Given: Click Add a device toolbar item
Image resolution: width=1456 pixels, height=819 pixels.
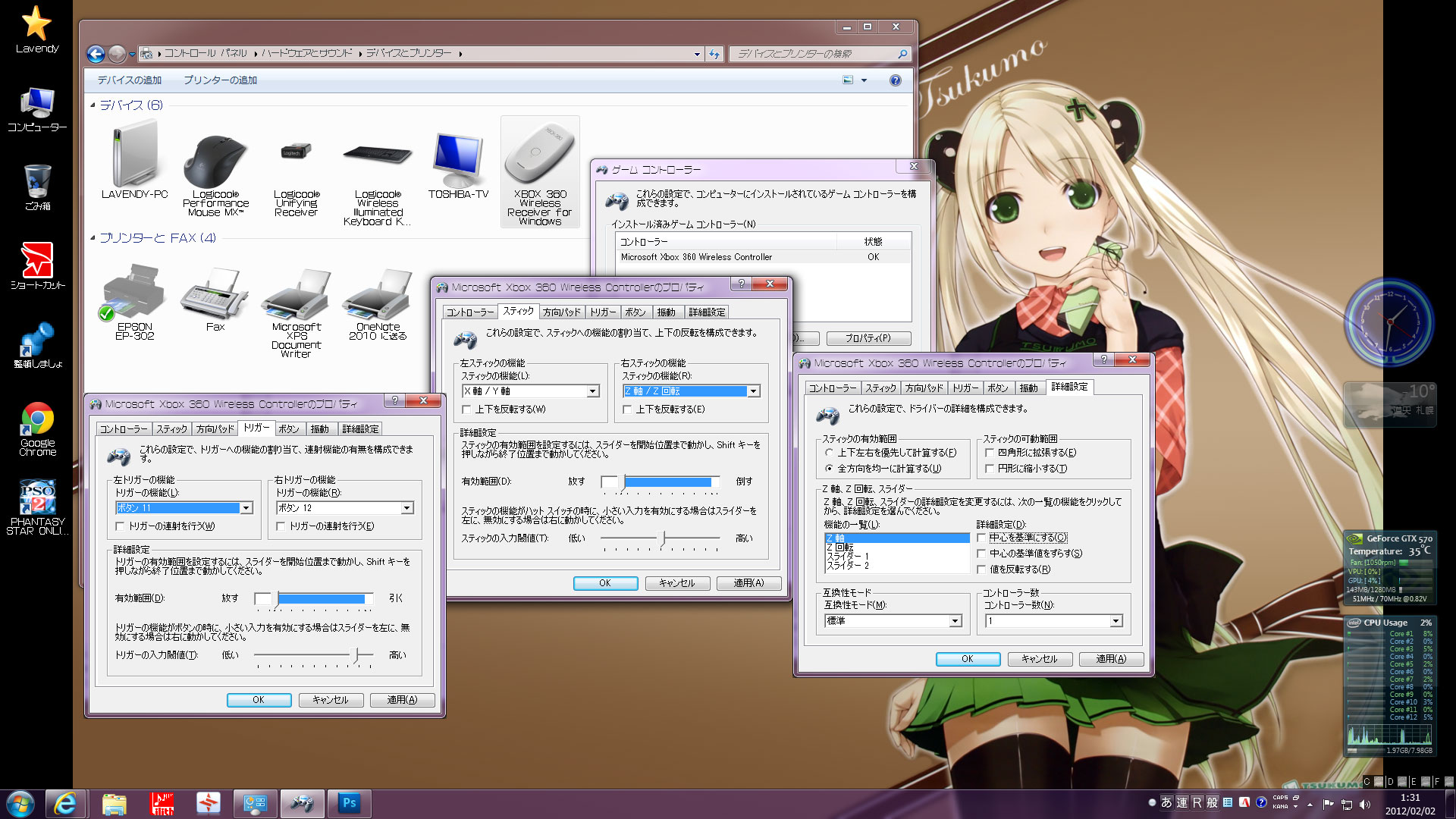Looking at the screenshot, I should tap(129, 80).
